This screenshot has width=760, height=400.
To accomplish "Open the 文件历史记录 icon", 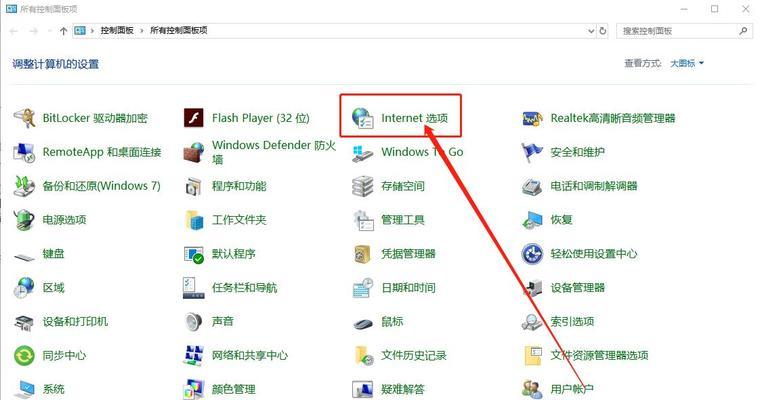I will [363, 356].
